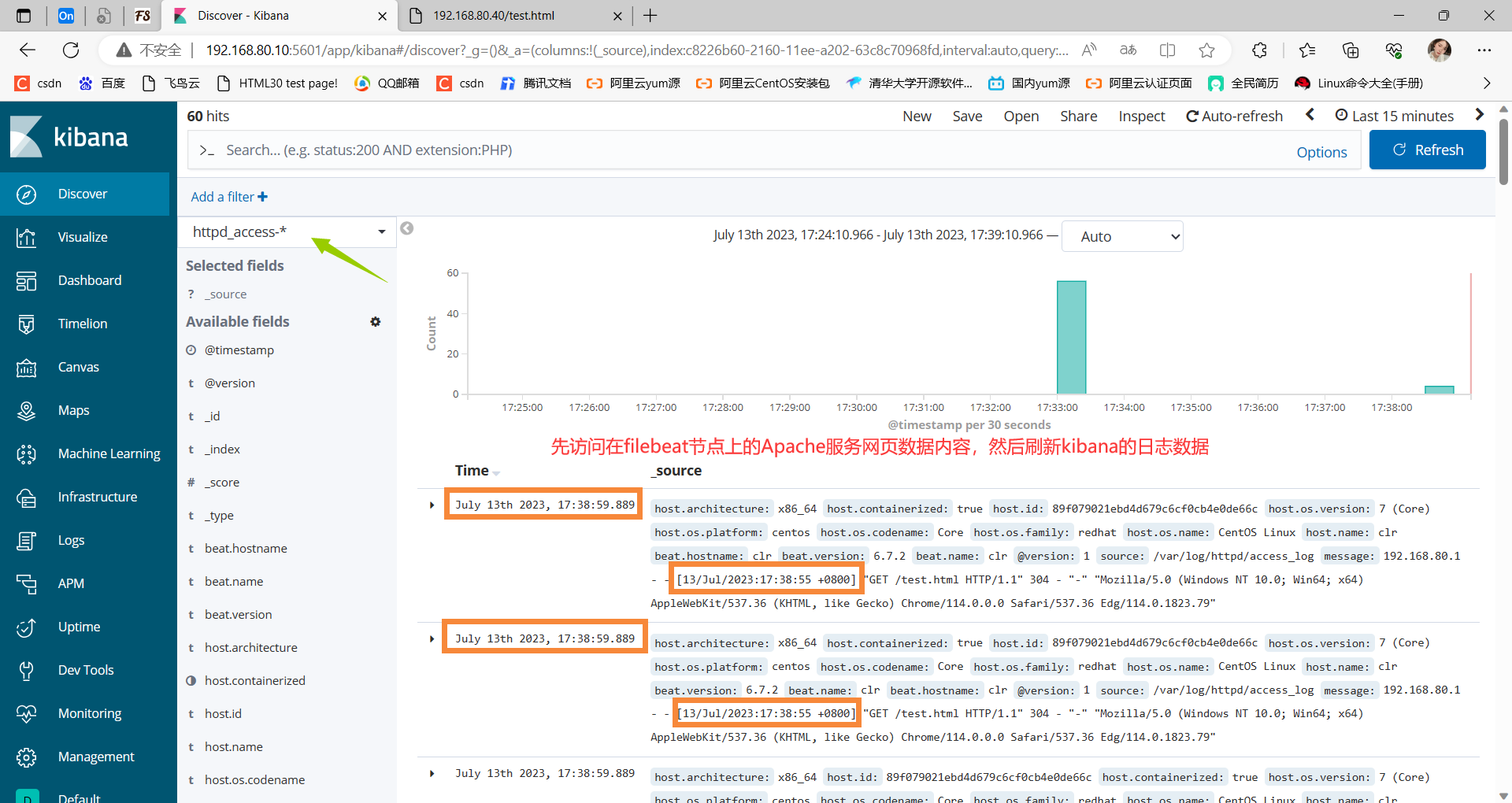Click Open saved search menu

click(x=1021, y=117)
